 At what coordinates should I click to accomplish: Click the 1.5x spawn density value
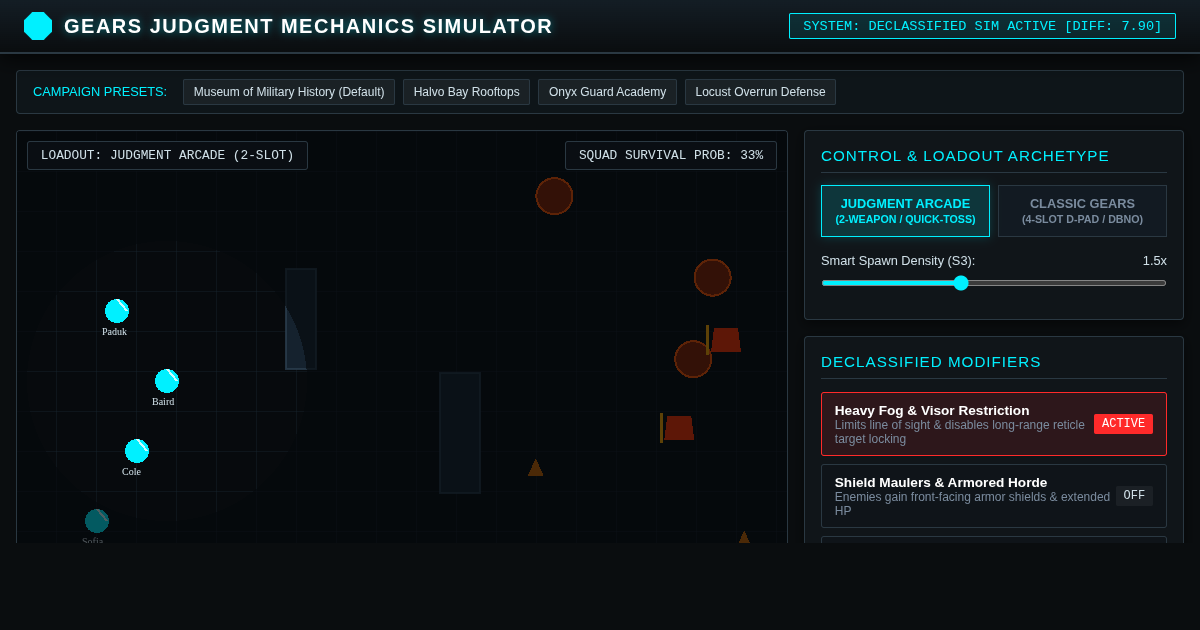coord(1155,260)
